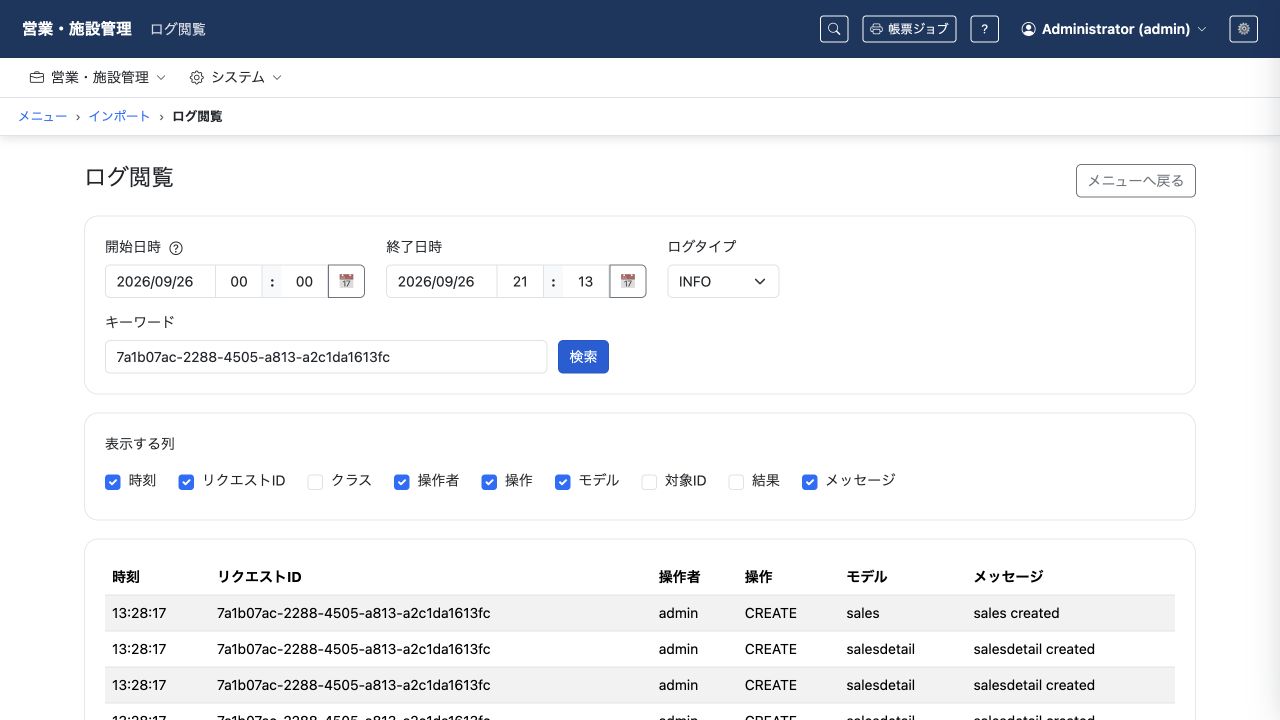
Task: Click the リクエストID column header
Action: 259,577
